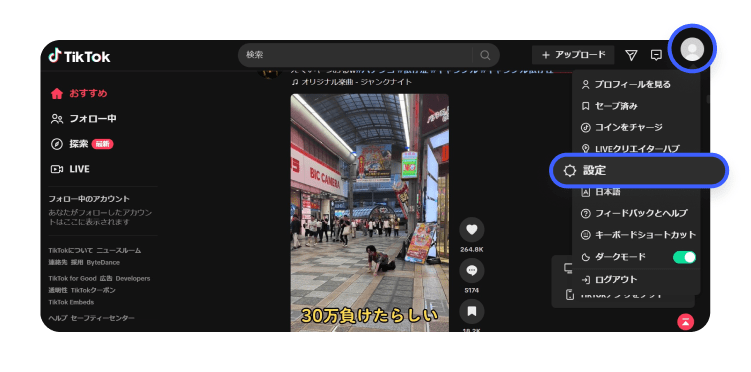This screenshot has height=372, width=751.
Task: Open おすすめ in sidebar
Action: click(x=80, y=93)
